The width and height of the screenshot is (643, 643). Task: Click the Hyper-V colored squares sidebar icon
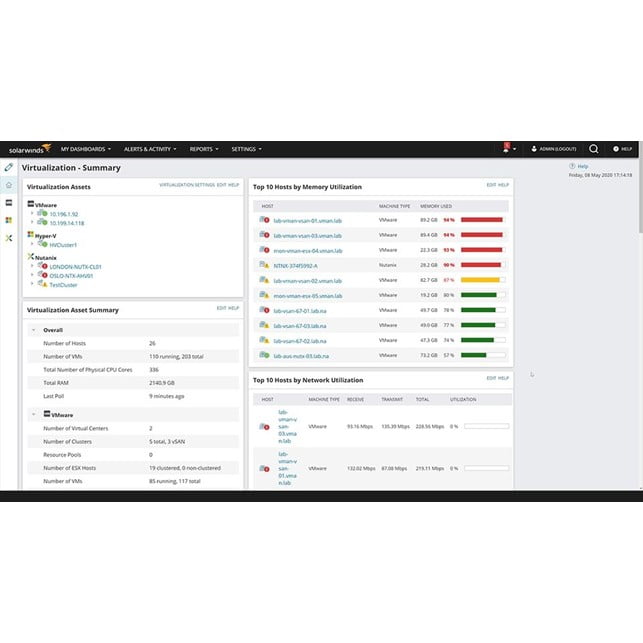pos(9,220)
